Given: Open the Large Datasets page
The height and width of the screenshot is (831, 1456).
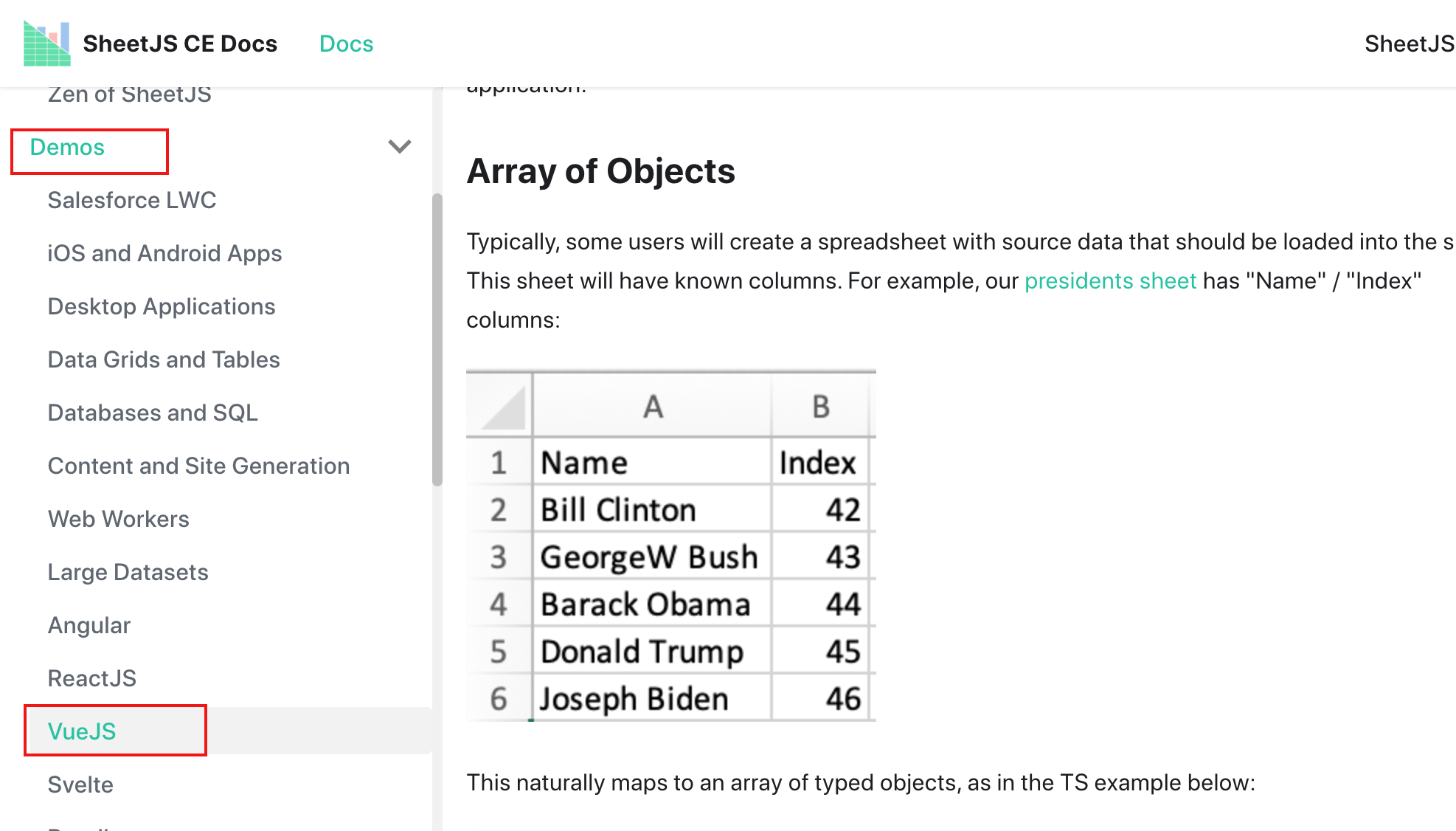Looking at the screenshot, I should click(128, 572).
